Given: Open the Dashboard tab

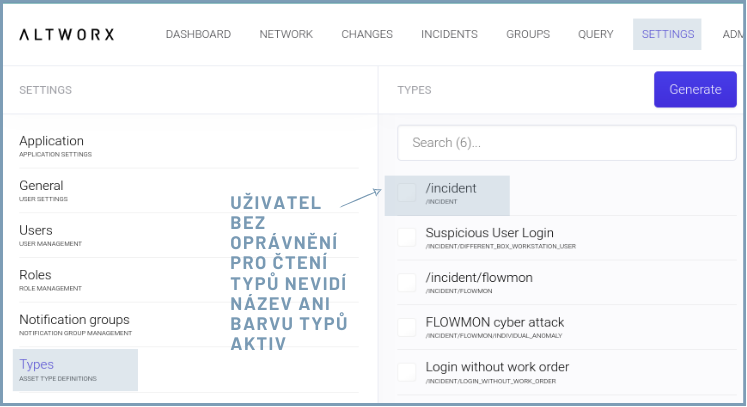Looking at the screenshot, I should point(198,34).
